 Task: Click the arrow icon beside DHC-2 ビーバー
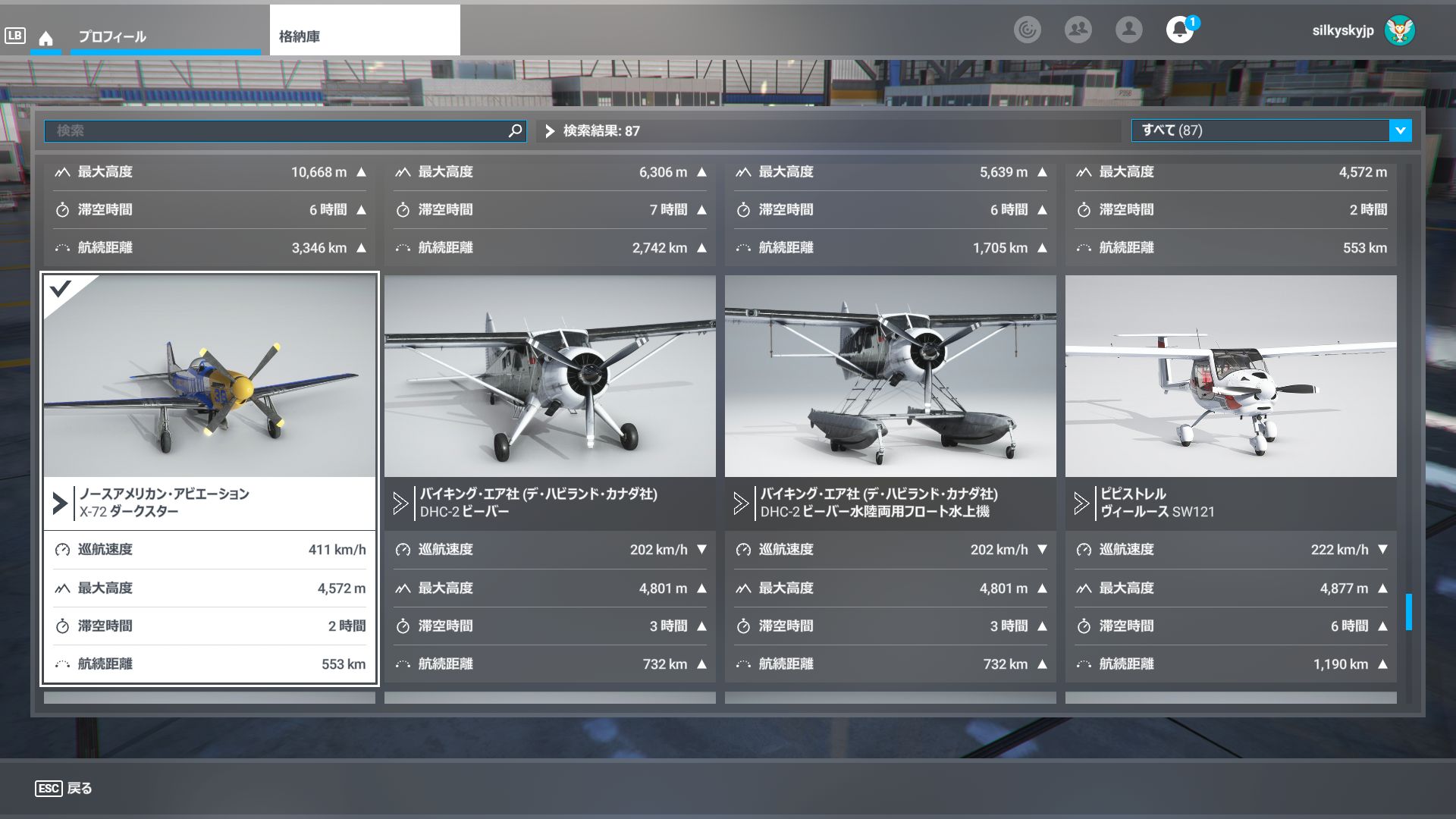(x=400, y=503)
